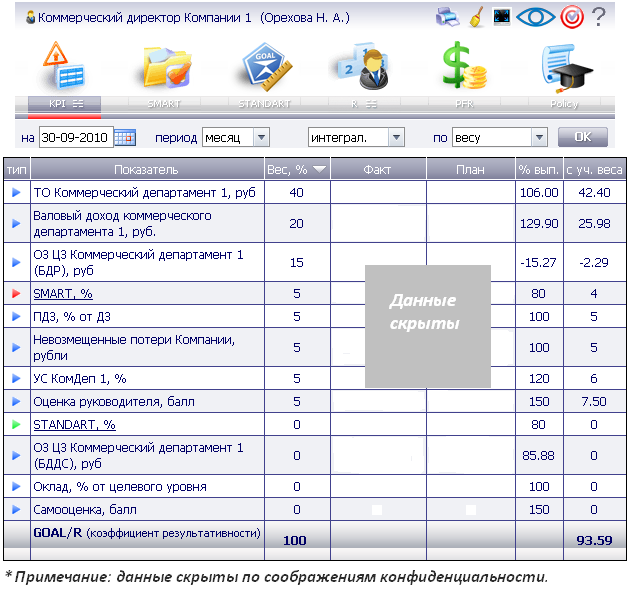
Task: Click the 42.40 weighted value
Action: pos(595,193)
